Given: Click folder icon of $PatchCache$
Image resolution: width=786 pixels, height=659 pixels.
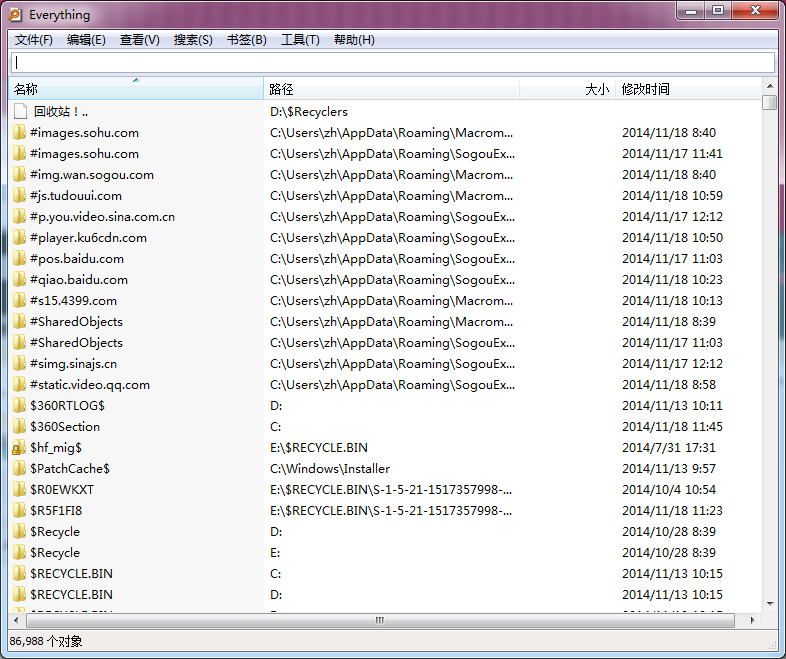Looking at the screenshot, I should [19, 469].
